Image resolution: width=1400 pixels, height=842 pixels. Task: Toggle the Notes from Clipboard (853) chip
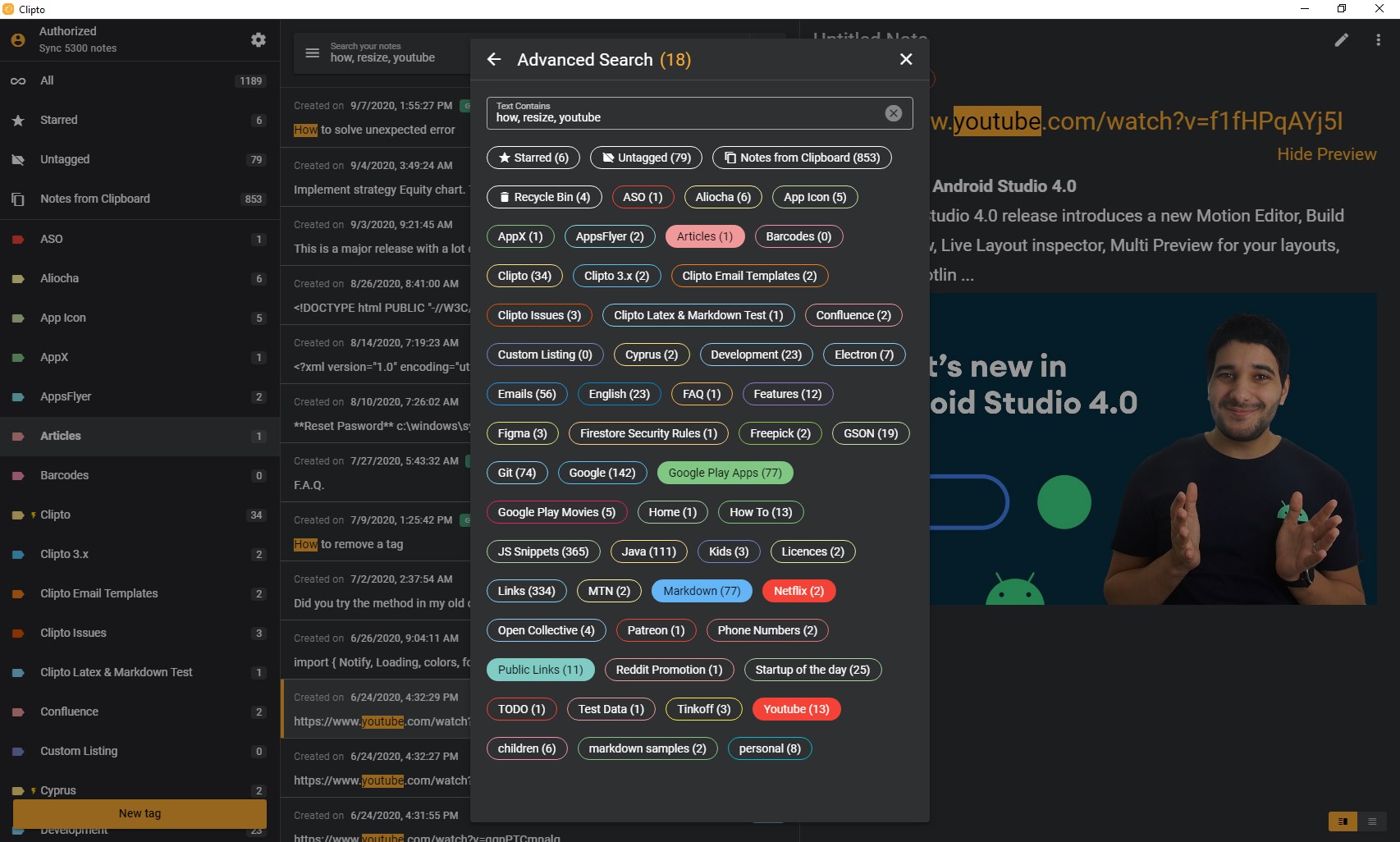[x=802, y=158]
